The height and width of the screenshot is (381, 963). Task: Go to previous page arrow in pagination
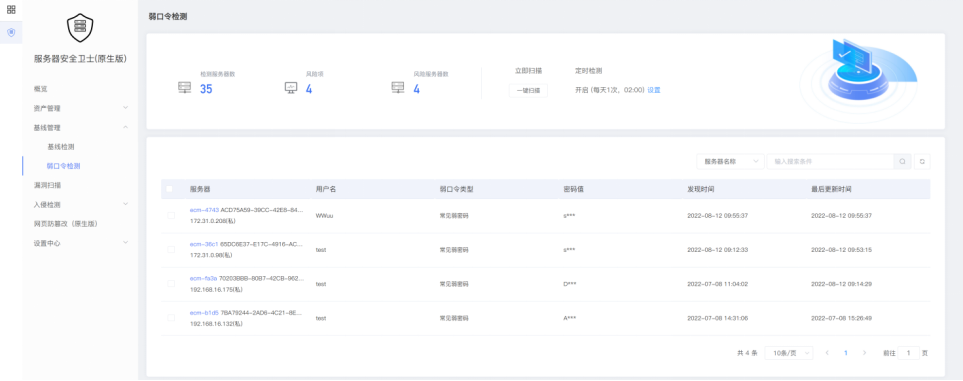click(x=827, y=353)
